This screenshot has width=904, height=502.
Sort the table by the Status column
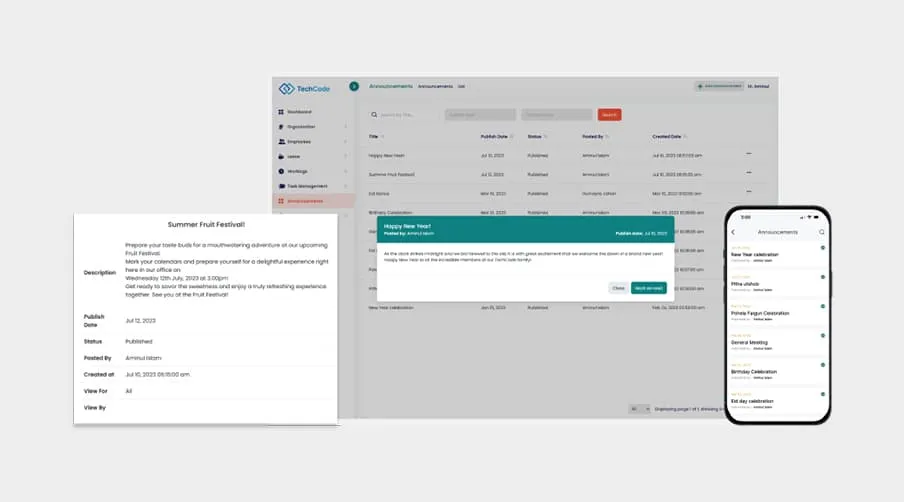click(537, 137)
